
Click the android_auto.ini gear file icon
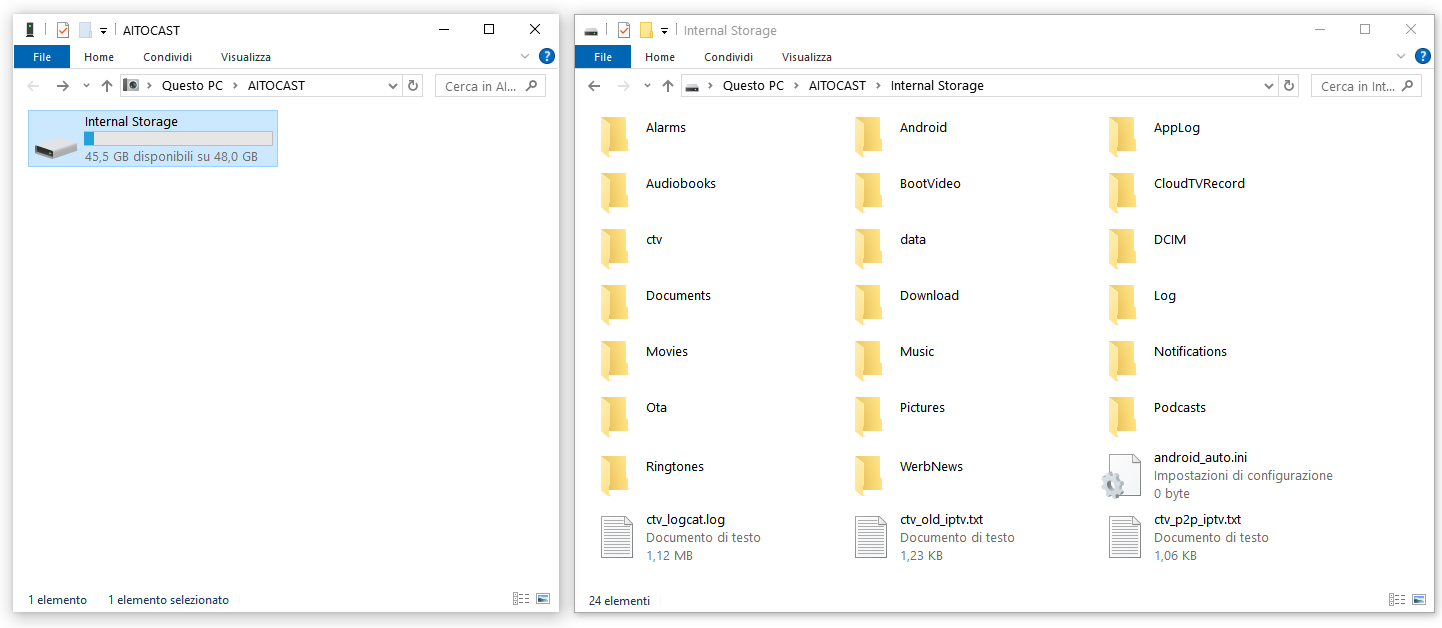[1123, 475]
